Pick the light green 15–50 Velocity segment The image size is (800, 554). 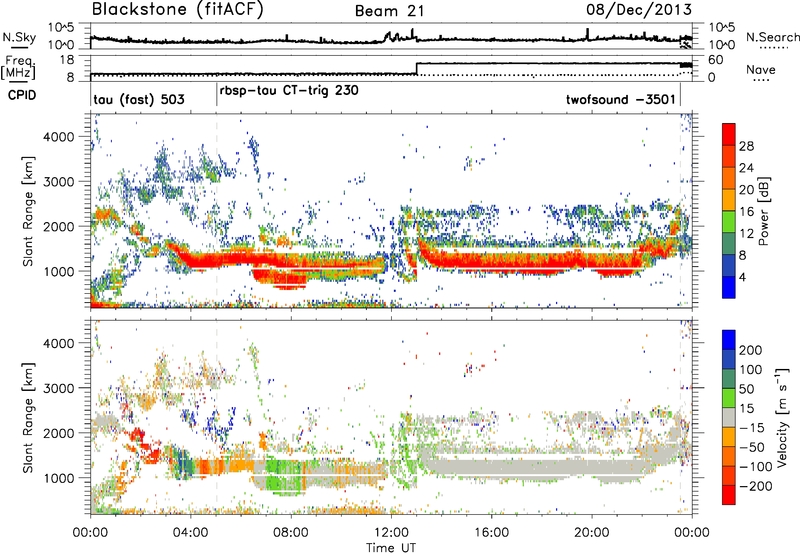(x=729, y=398)
